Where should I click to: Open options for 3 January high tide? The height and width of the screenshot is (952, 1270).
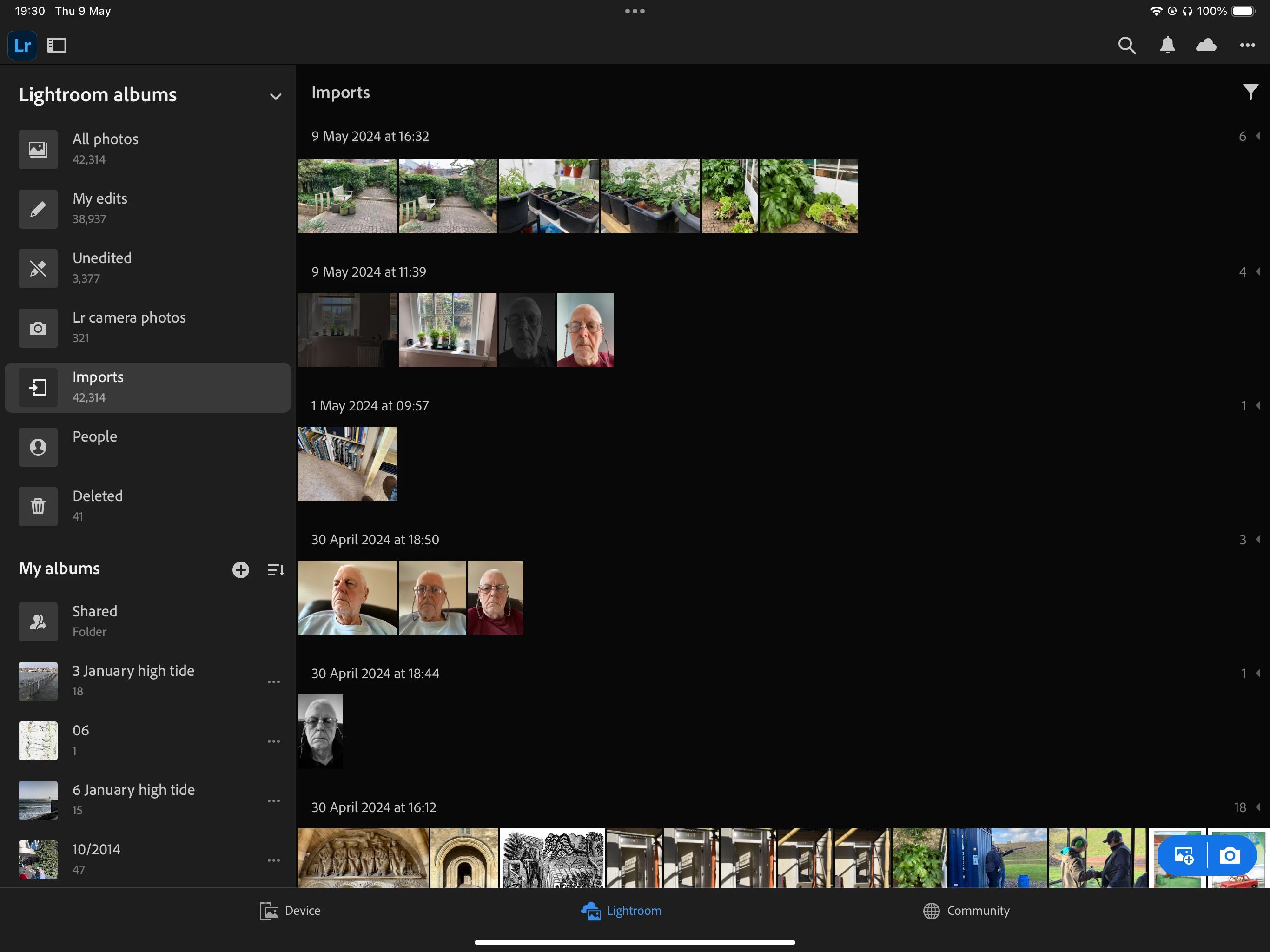point(274,682)
